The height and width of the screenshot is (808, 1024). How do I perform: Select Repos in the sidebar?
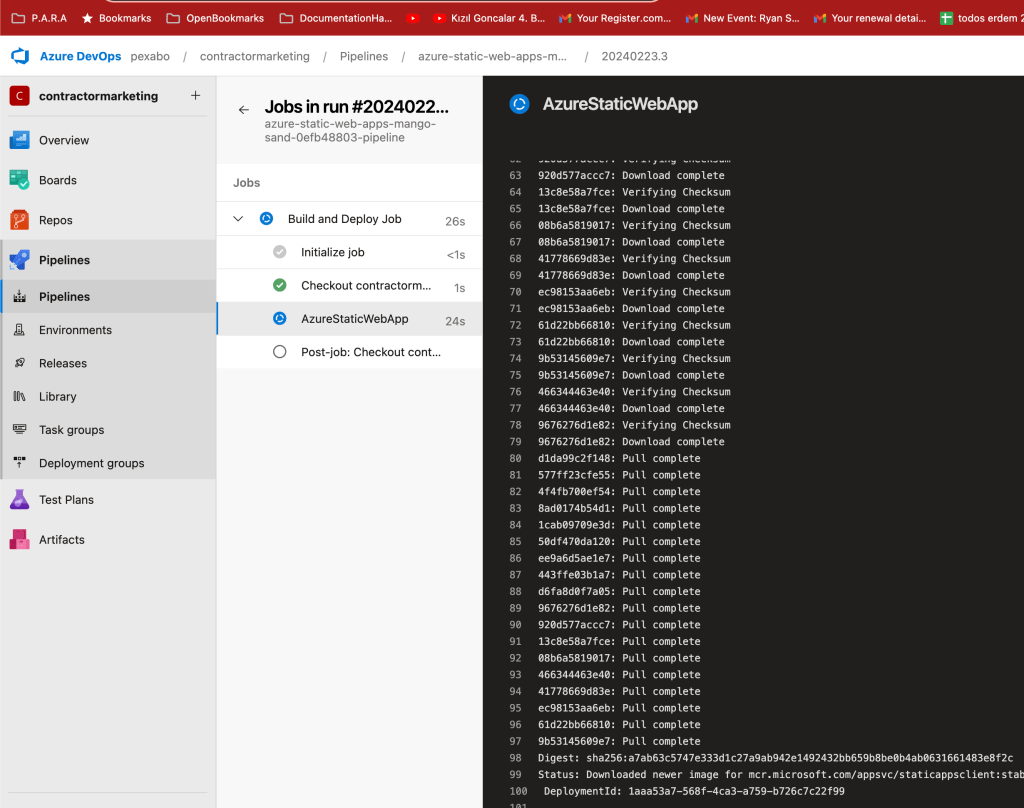(56, 220)
